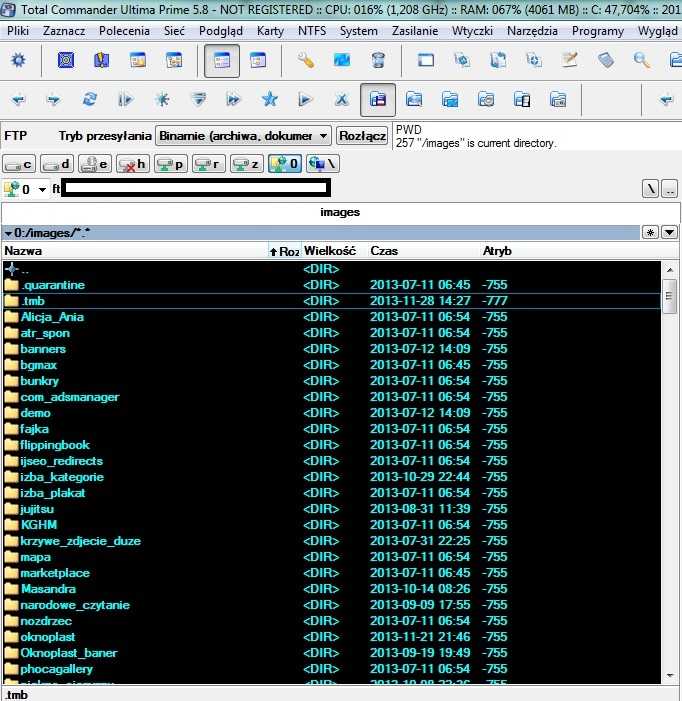682x701 pixels.
Task: Sort by the Nazwa column header
Action: tap(135, 251)
